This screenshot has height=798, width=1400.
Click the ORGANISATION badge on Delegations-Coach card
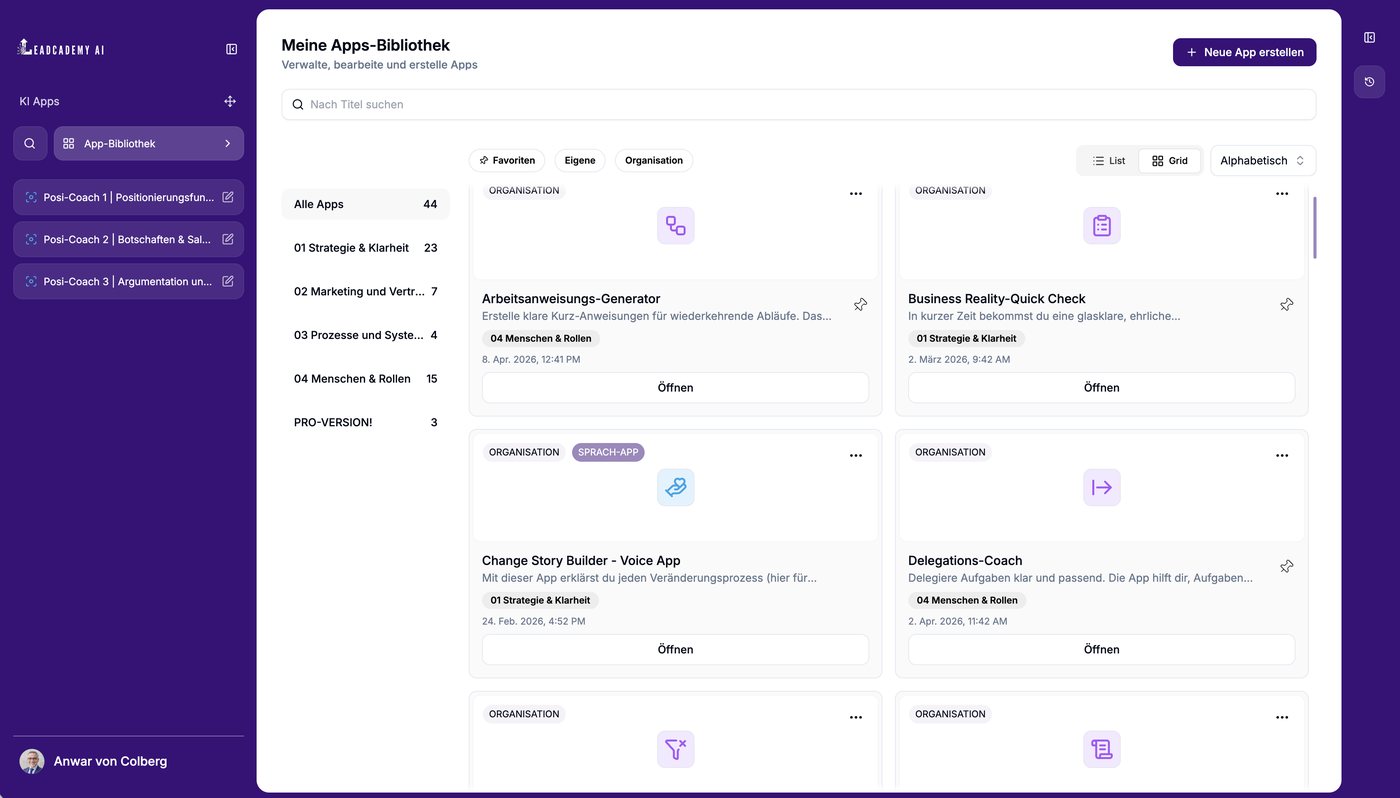[x=950, y=452]
